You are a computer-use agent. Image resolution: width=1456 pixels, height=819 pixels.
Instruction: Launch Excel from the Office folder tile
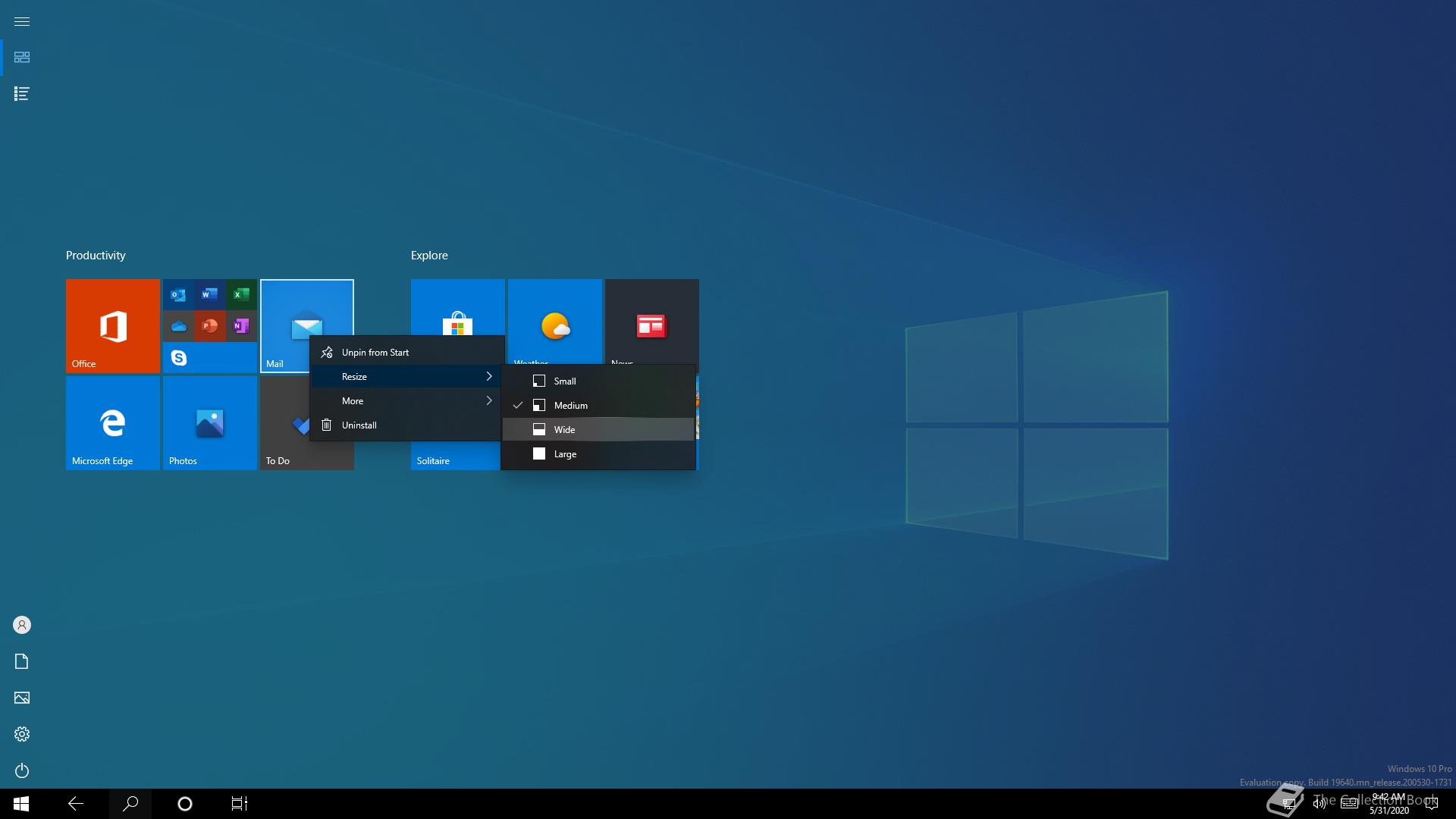click(241, 294)
